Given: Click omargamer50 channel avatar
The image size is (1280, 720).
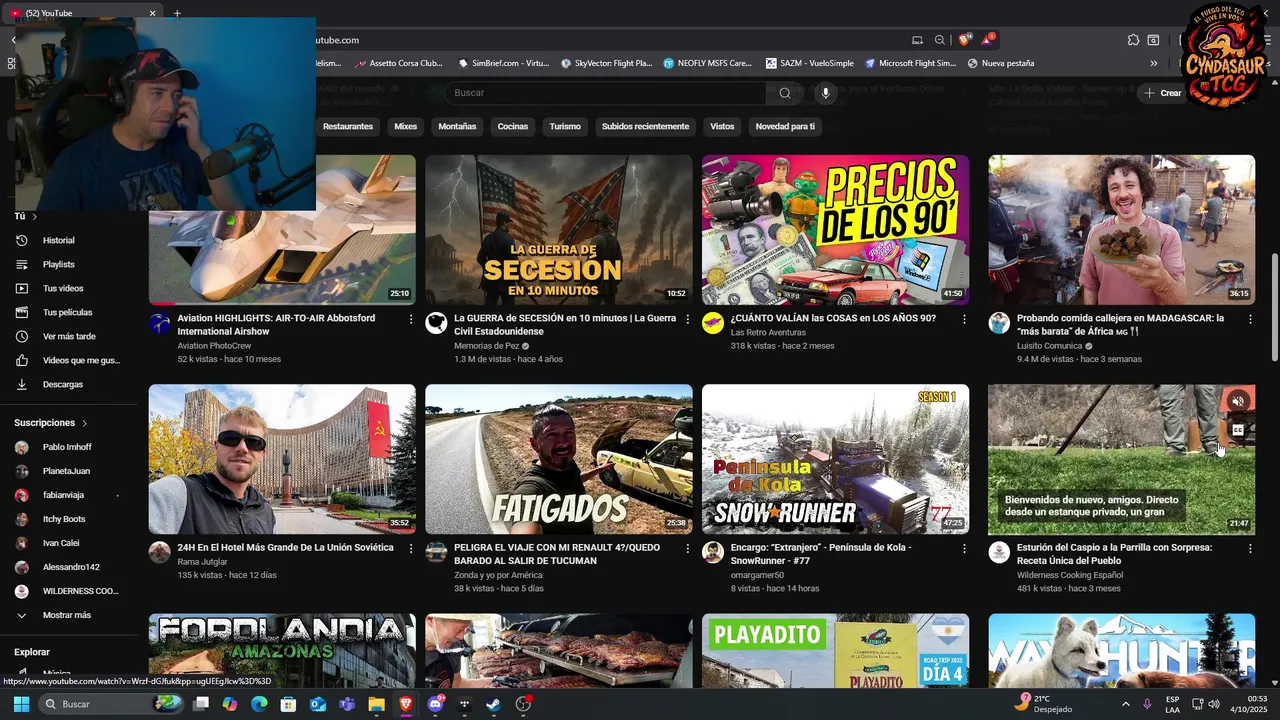Looking at the screenshot, I should pyautogui.click(x=713, y=553).
